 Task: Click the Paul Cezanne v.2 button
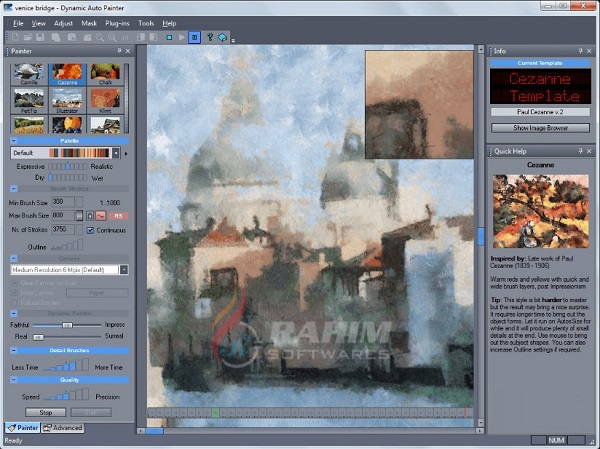point(540,112)
